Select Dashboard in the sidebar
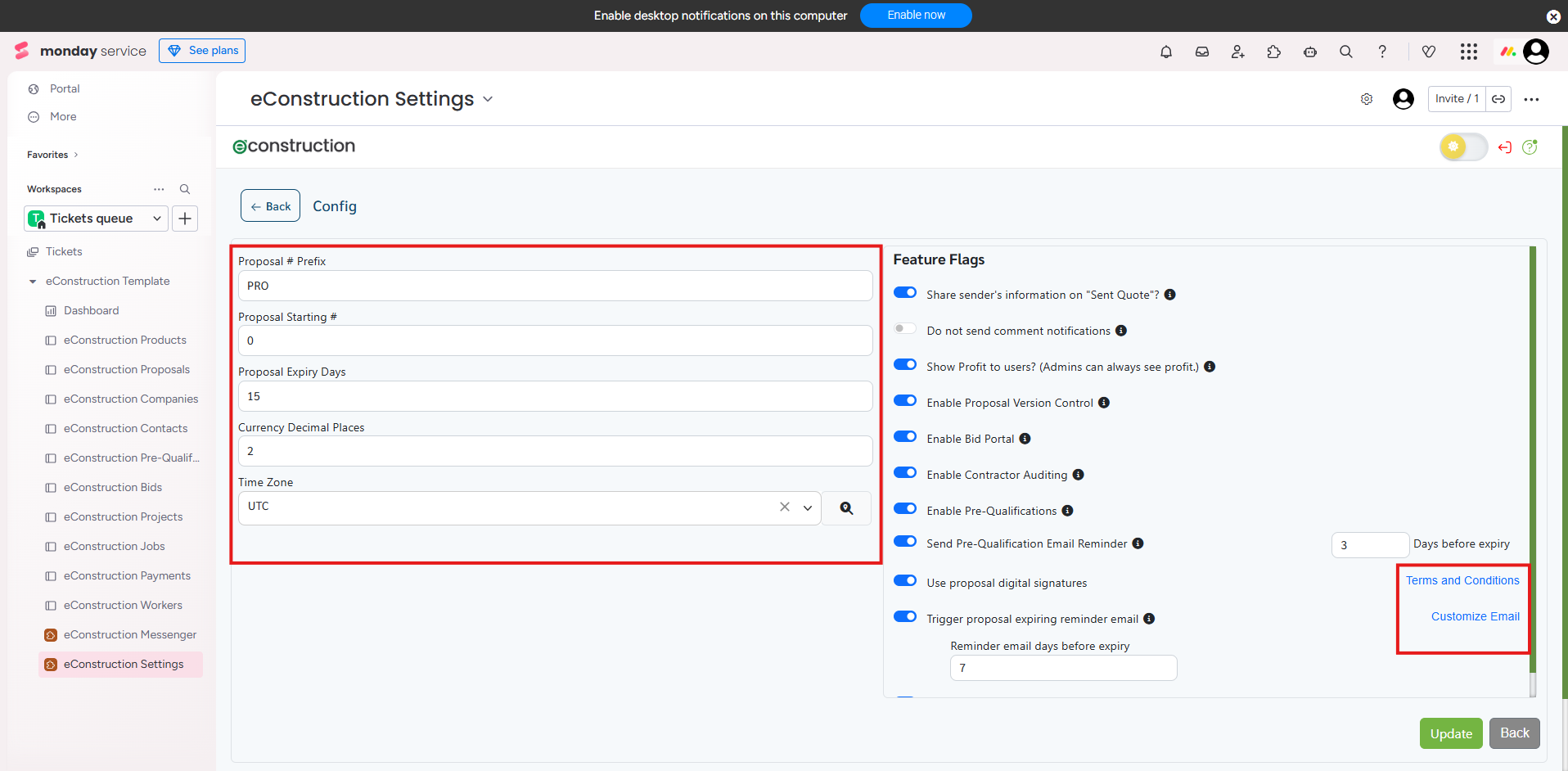This screenshot has height=771, width=1568. (91, 311)
